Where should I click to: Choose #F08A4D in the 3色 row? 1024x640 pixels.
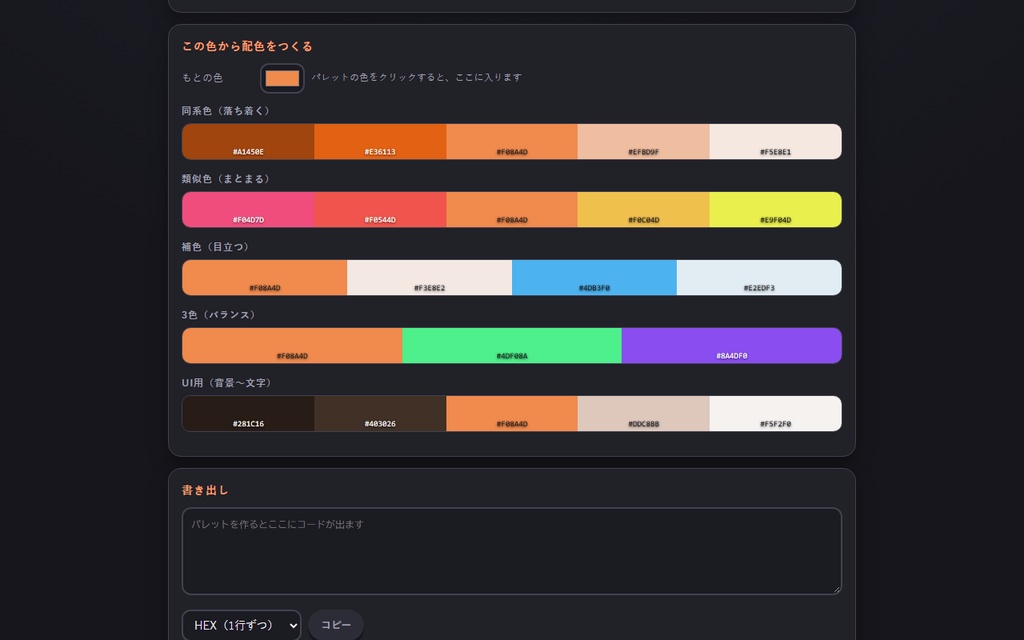pyautogui.click(x=292, y=345)
